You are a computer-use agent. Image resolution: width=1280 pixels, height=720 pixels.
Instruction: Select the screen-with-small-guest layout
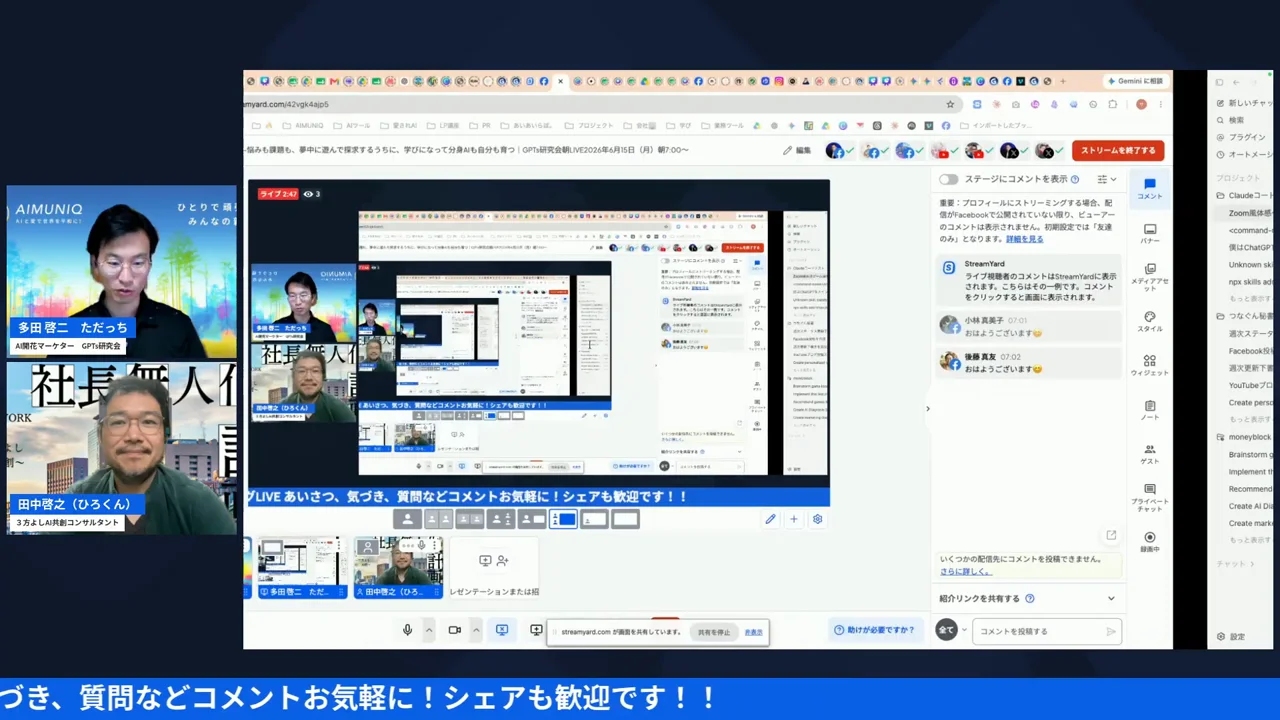coord(594,519)
